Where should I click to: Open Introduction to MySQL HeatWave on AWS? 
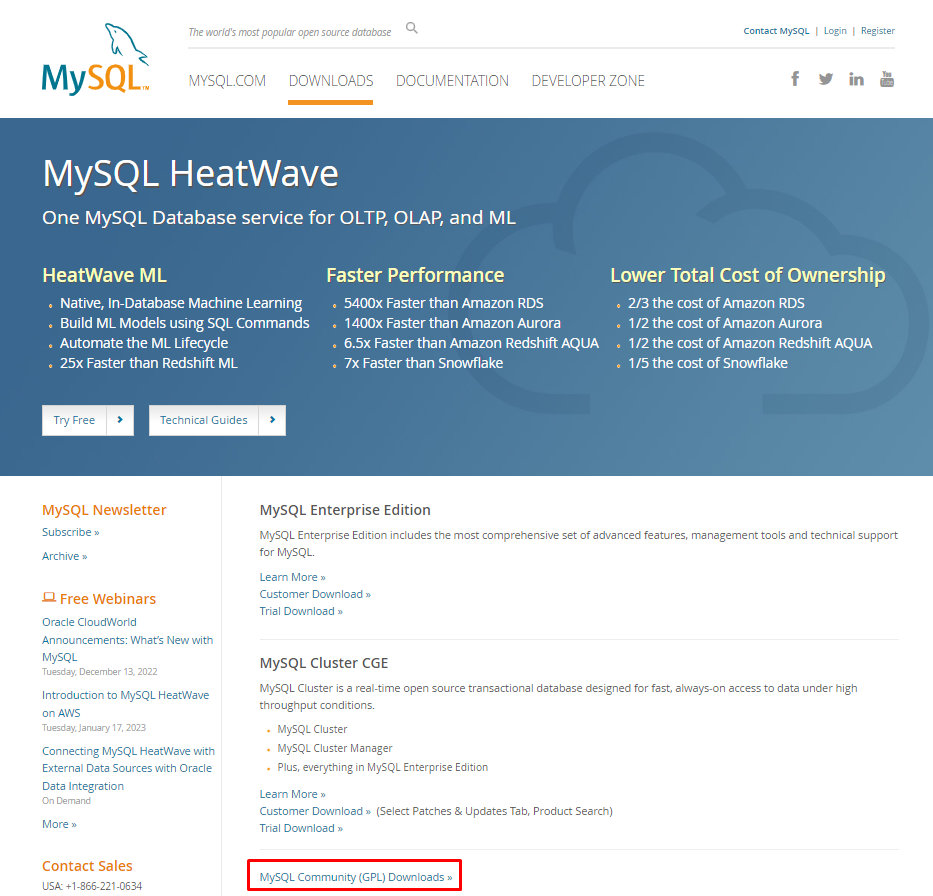coord(126,704)
